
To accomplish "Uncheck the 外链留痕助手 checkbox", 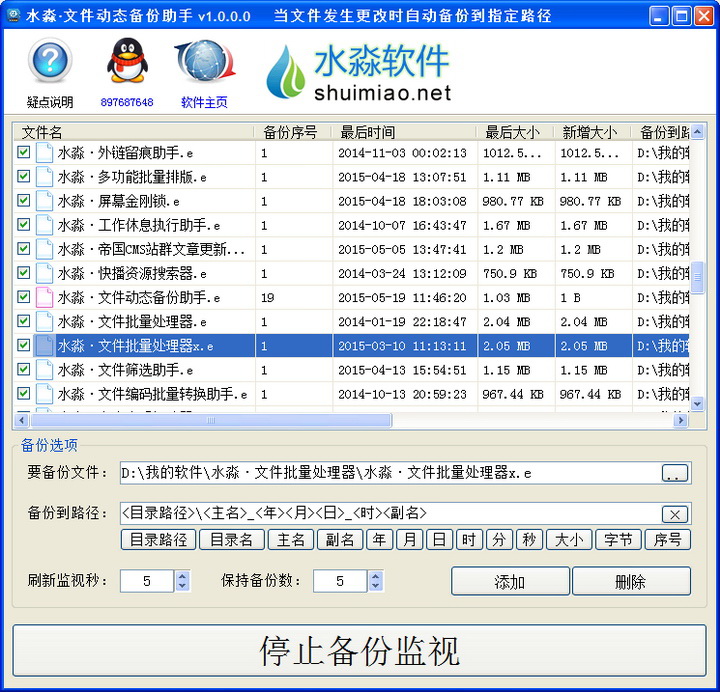I will click(x=23, y=152).
